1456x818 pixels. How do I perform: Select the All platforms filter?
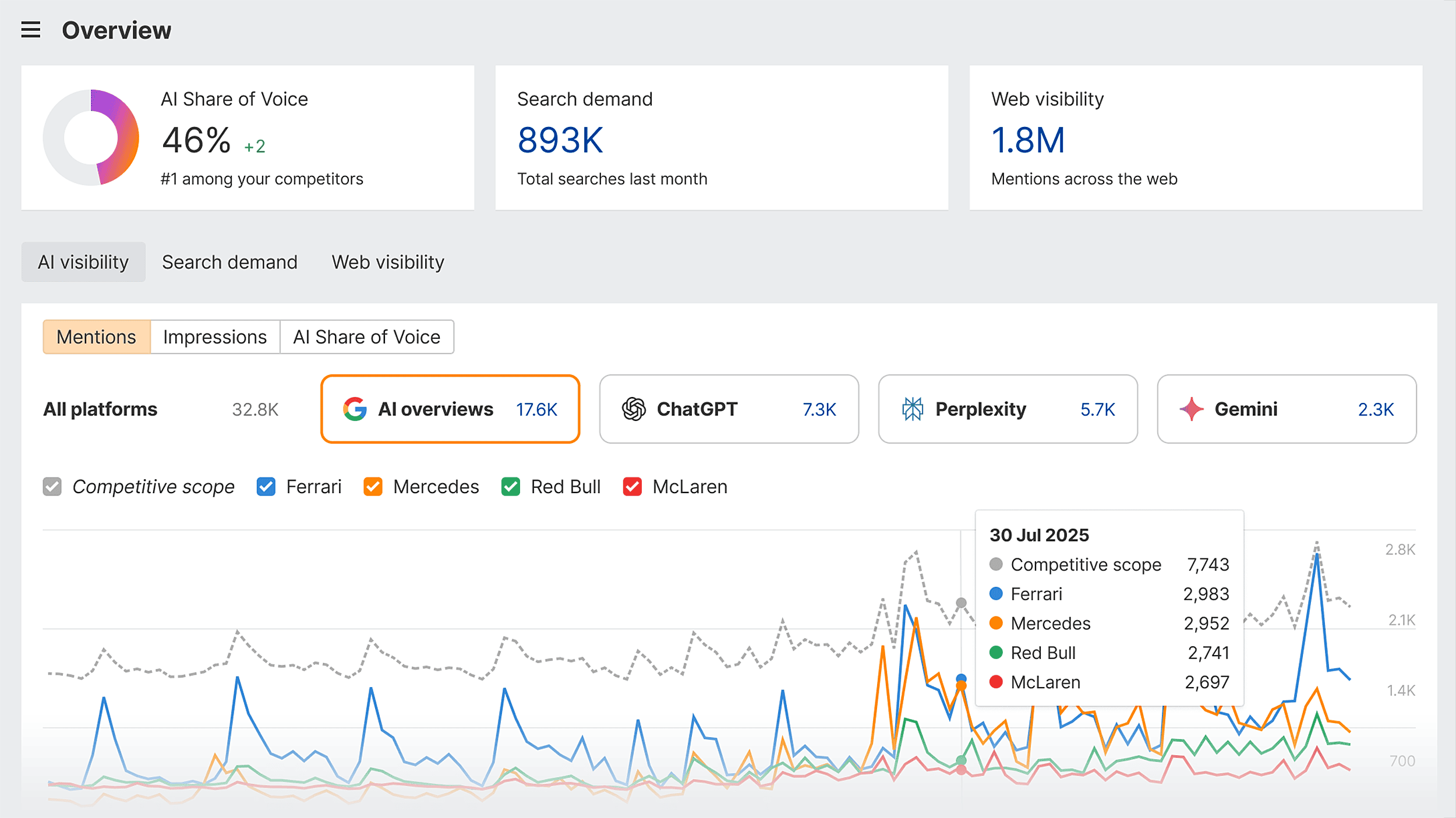pyautogui.click(x=100, y=409)
